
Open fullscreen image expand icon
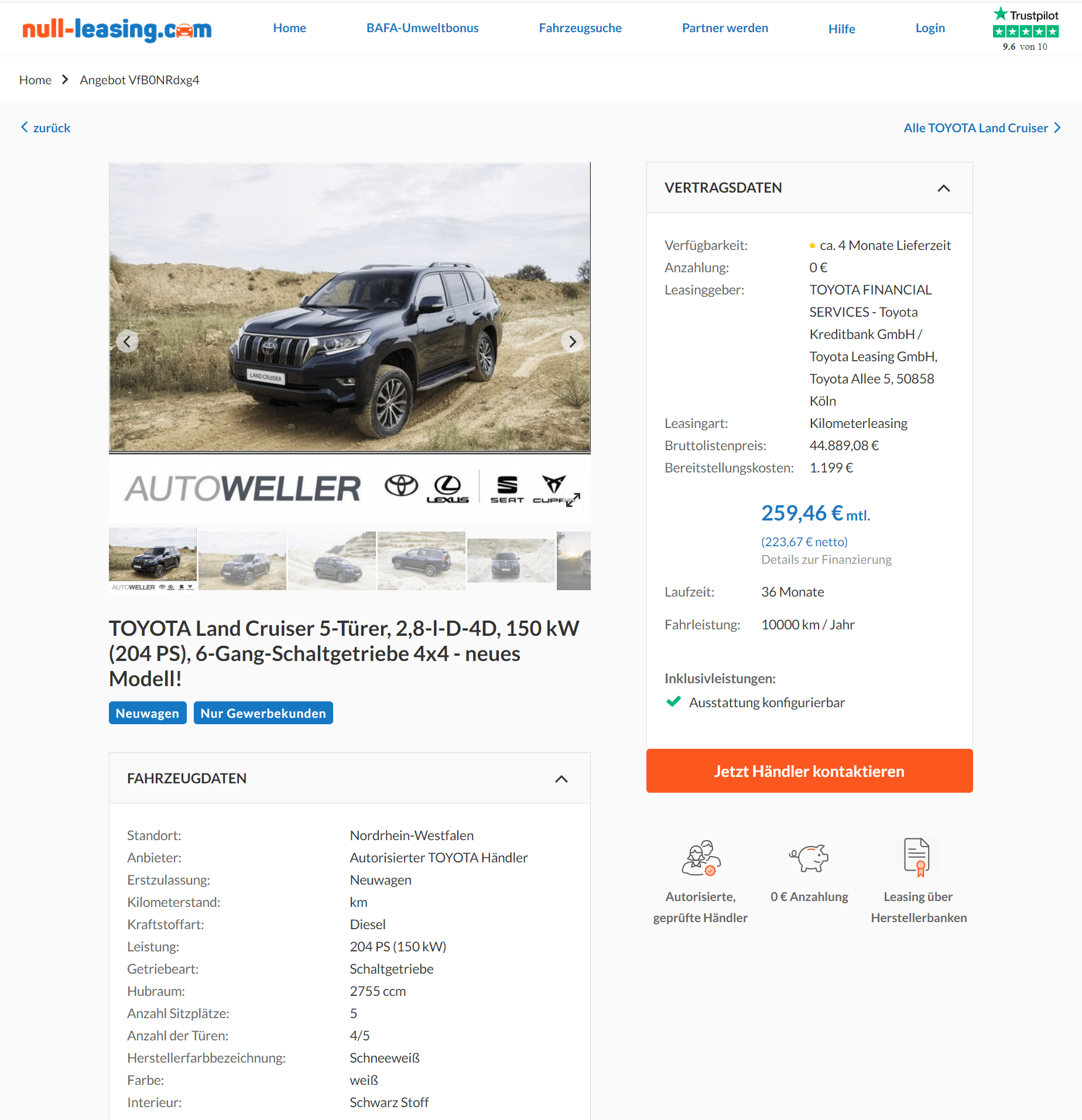pyautogui.click(x=573, y=499)
